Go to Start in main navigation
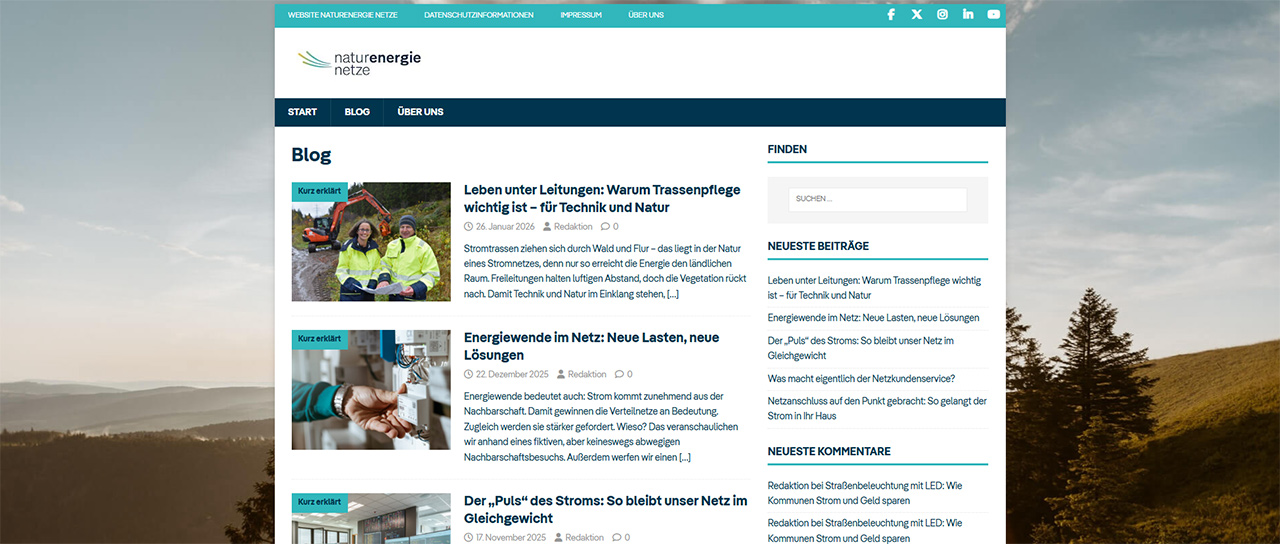The height and width of the screenshot is (544, 1280). coord(303,112)
